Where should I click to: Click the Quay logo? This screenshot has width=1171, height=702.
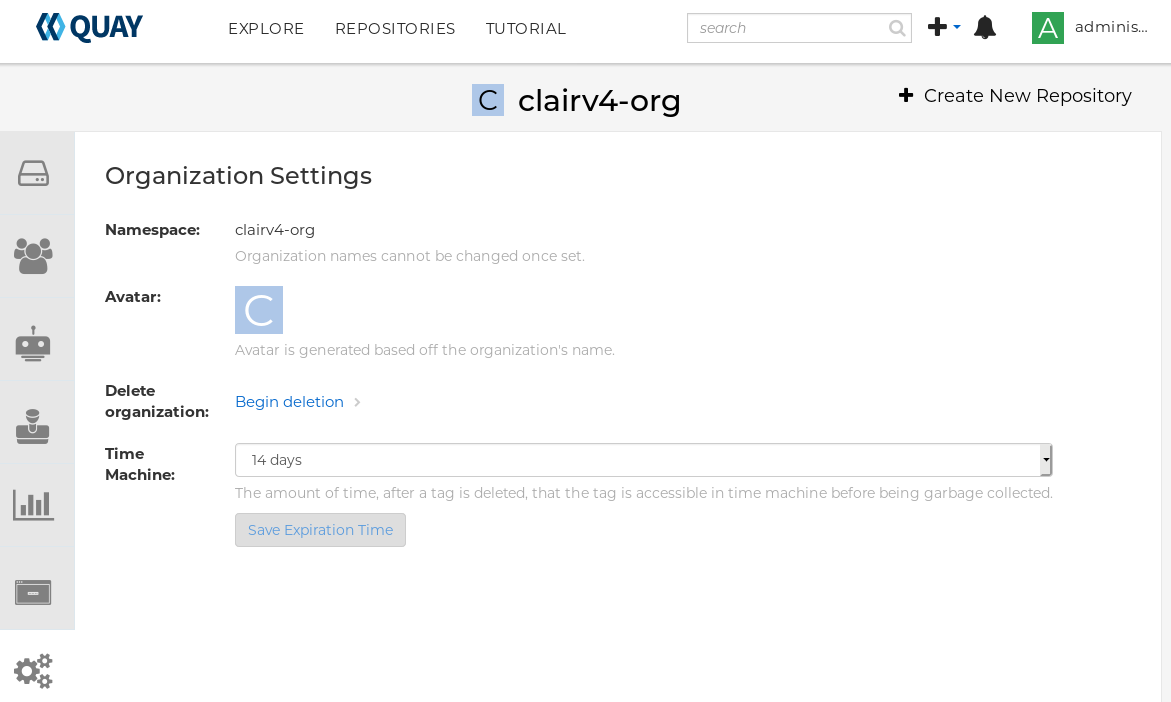point(89,28)
